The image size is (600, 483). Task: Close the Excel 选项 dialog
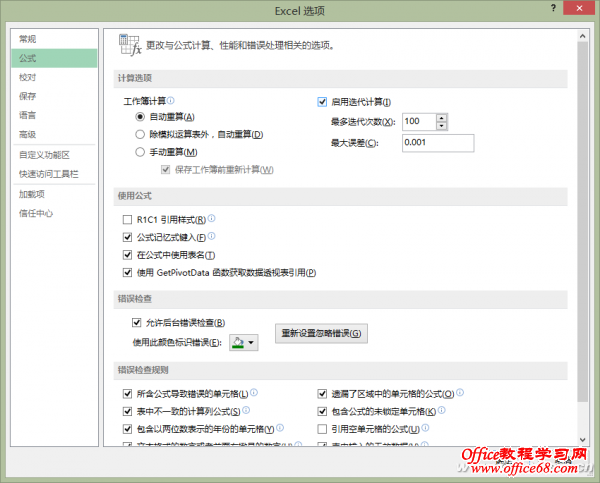point(579,8)
